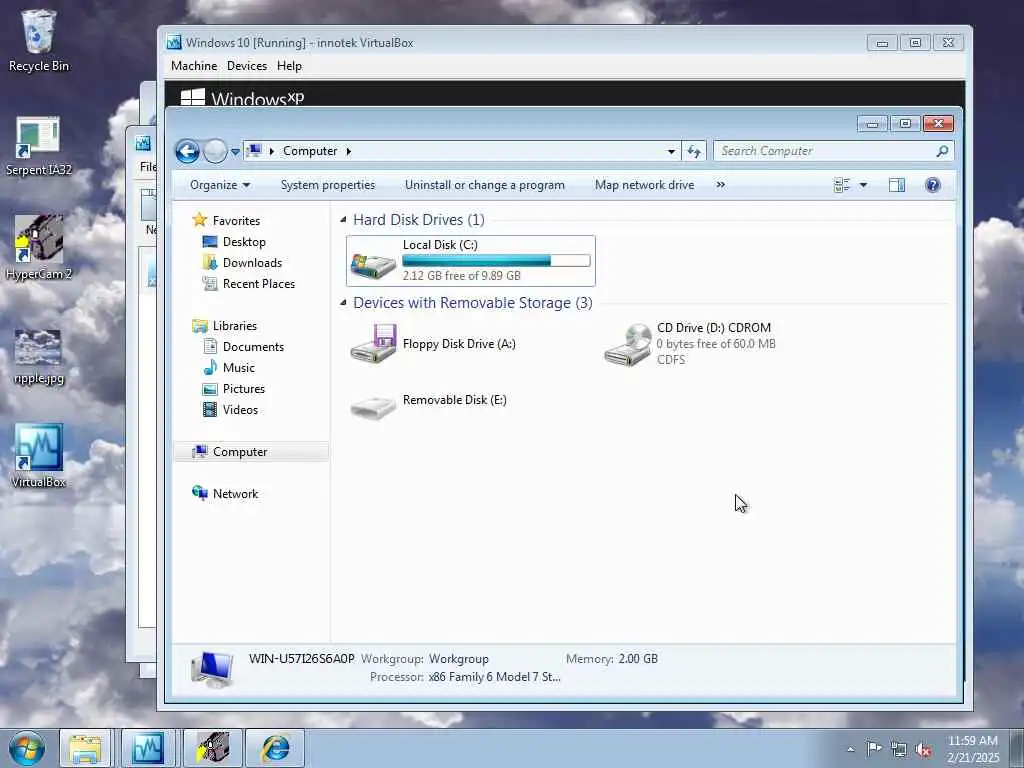
Task: Open Help menu in VirtualBox
Action: pyautogui.click(x=289, y=66)
